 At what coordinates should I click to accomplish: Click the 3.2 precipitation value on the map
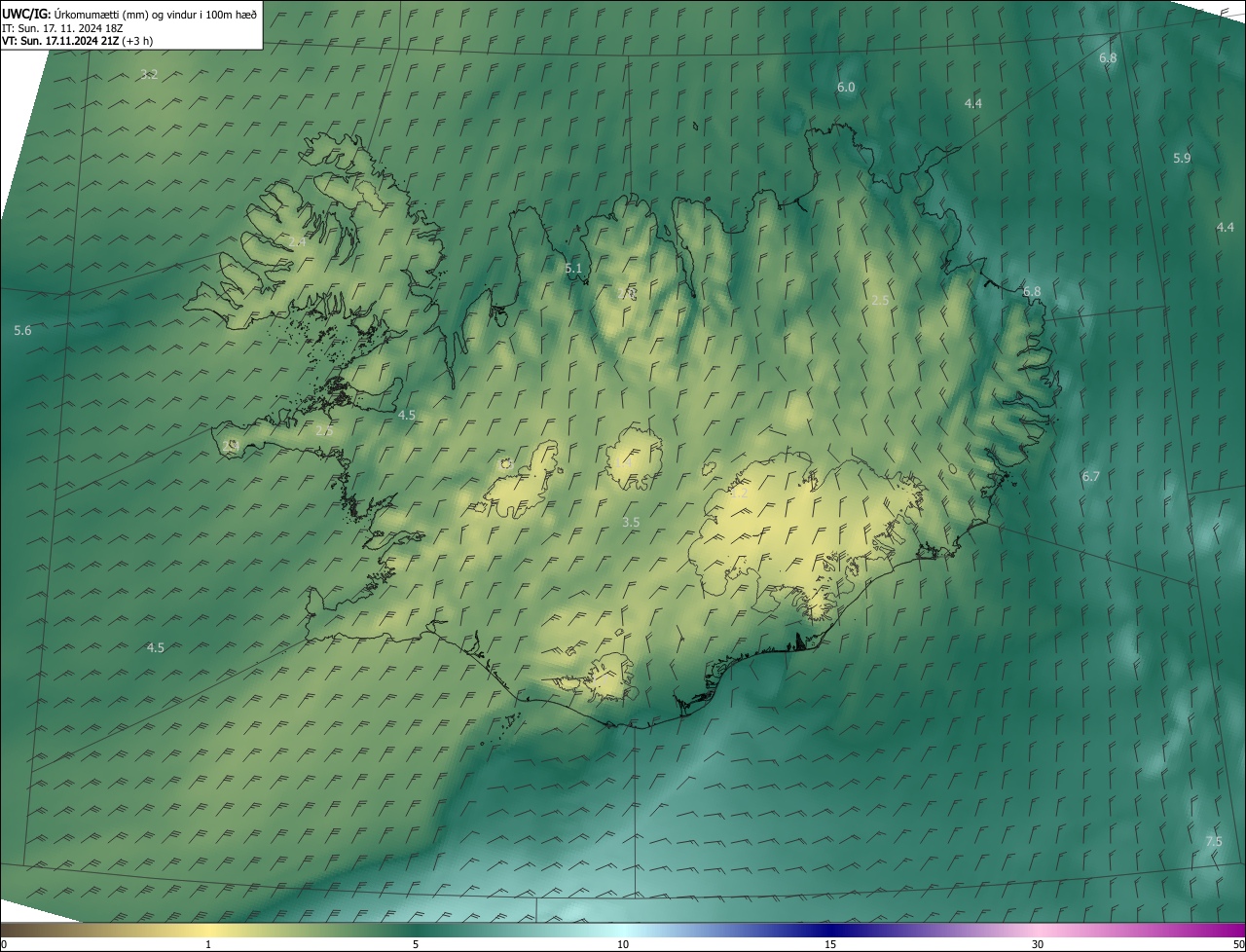[x=149, y=75]
